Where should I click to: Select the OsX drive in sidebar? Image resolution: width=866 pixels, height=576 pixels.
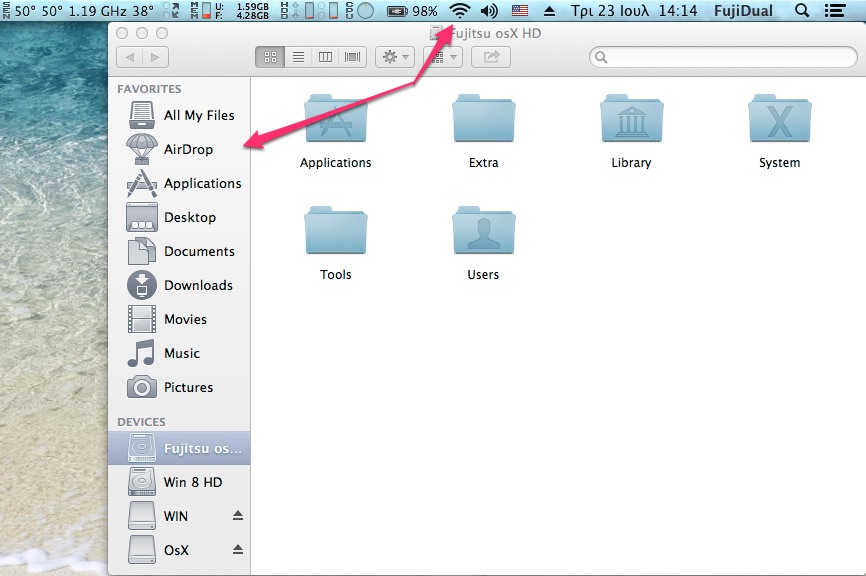click(x=159, y=550)
